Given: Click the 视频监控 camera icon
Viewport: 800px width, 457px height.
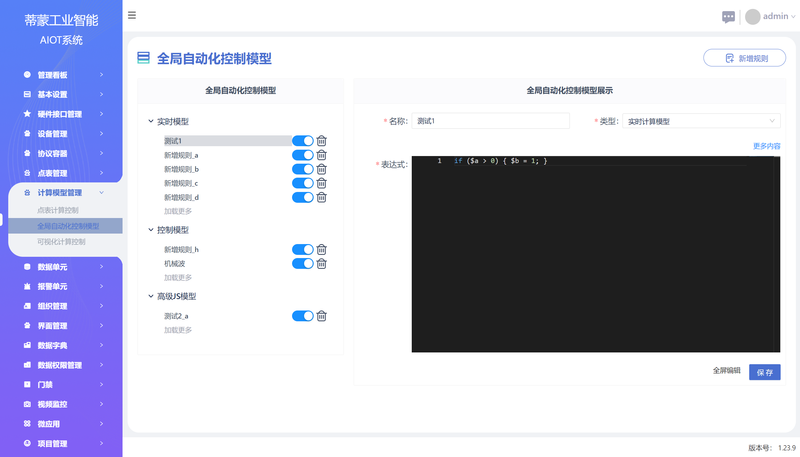Looking at the screenshot, I should (27, 404).
